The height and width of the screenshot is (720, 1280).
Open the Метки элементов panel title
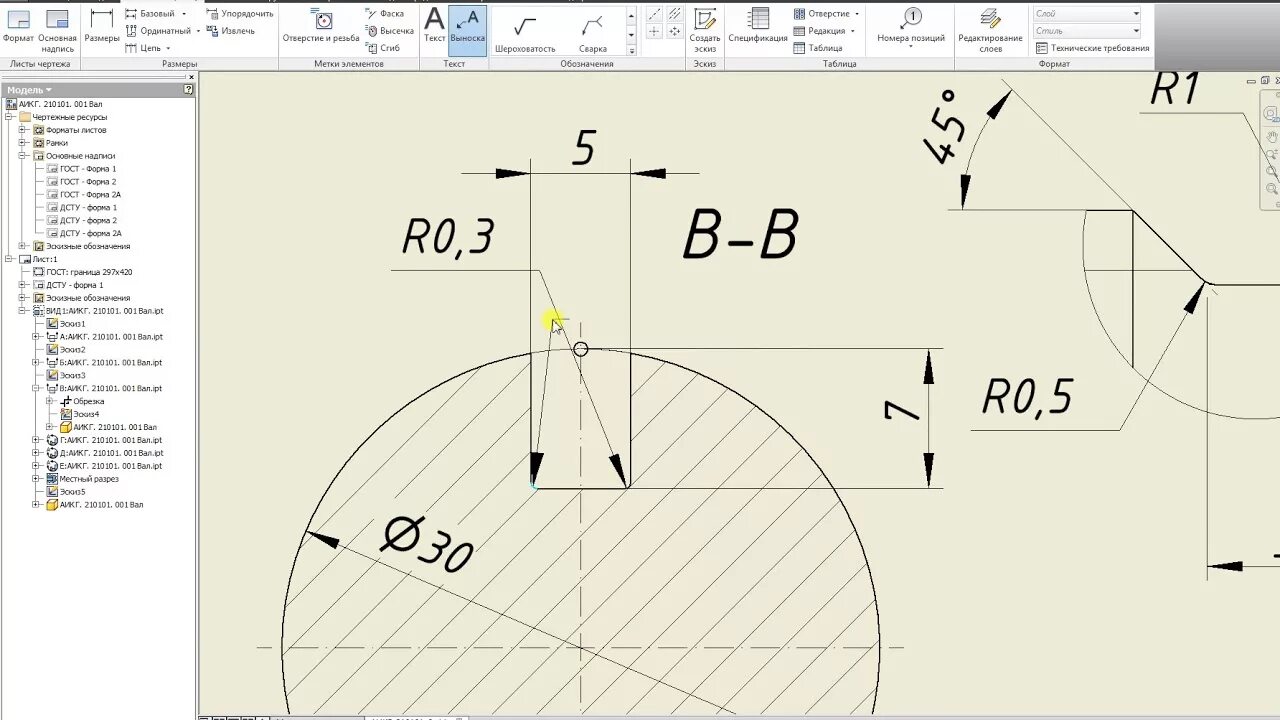coord(349,64)
